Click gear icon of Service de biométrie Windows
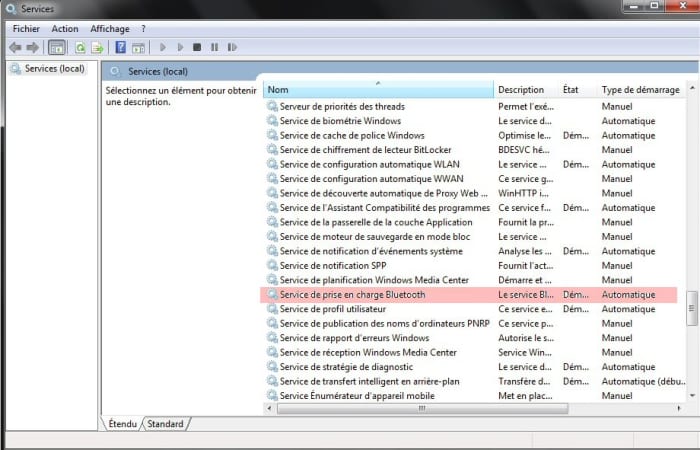 coord(272,121)
